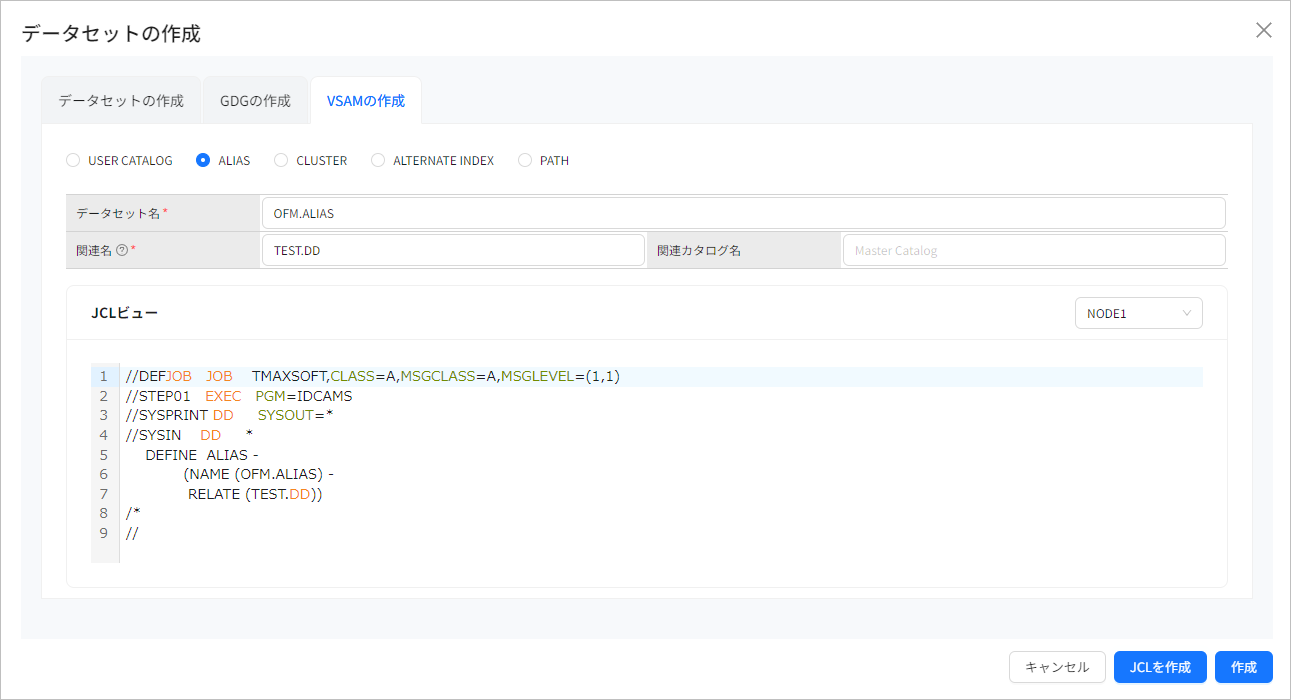This screenshot has height=700, width=1291.
Task: Open the NODE1 dropdown chevron
Action: pyautogui.click(x=1189, y=313)
